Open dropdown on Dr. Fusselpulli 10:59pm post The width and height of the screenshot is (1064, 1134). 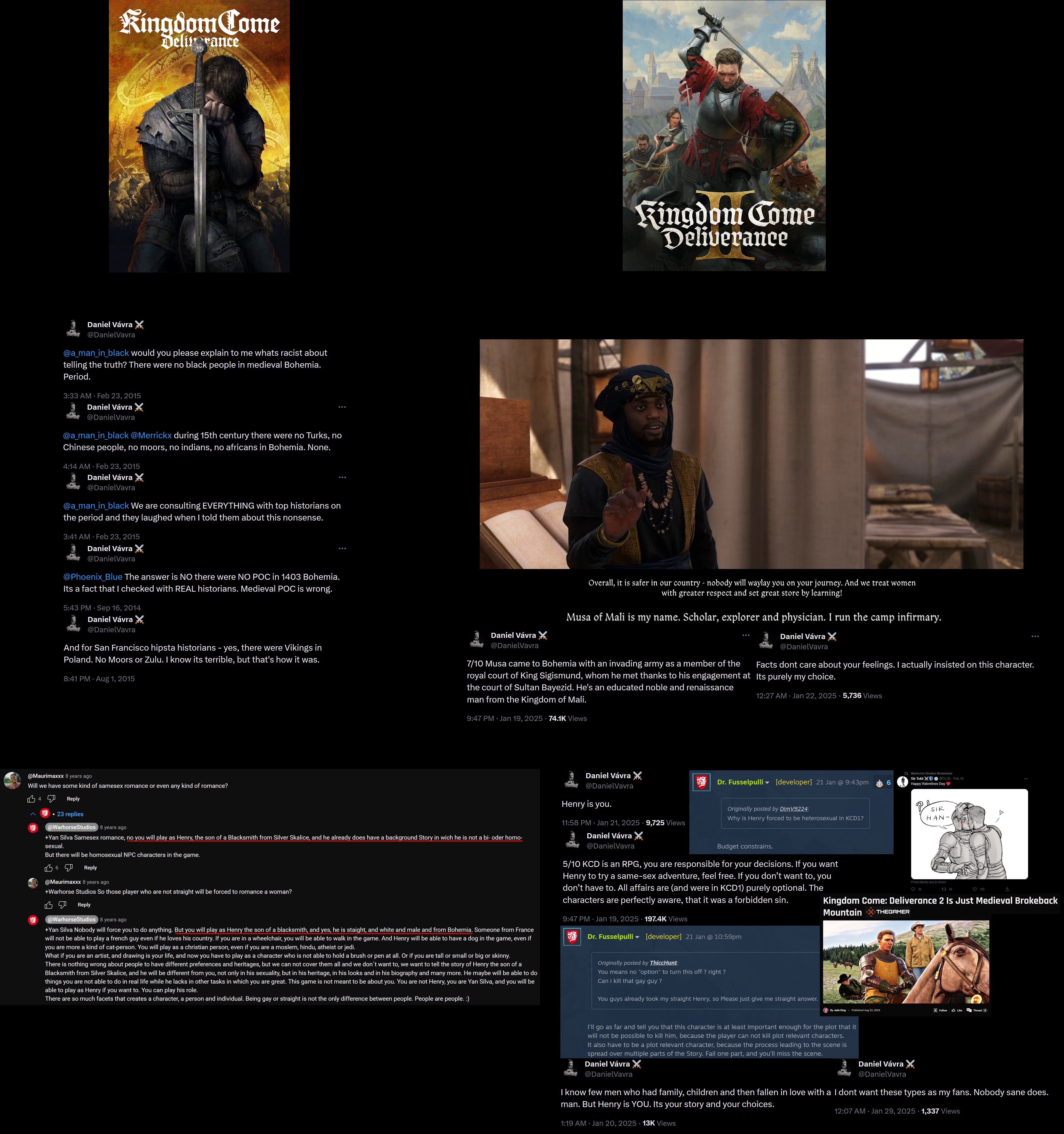click(637, 937)
